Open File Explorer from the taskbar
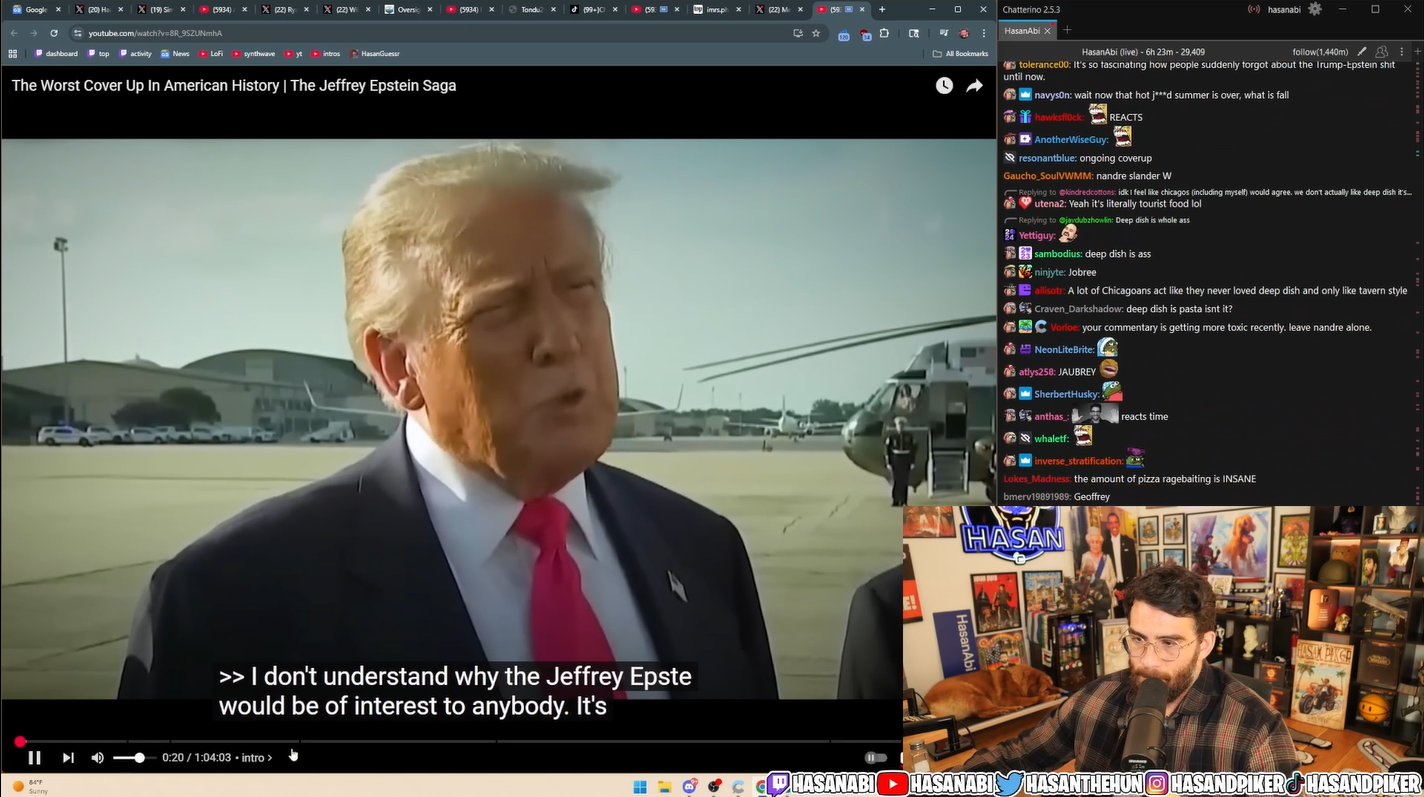Viewport: 1424px width, 797px height. click(x=665, y=786)
